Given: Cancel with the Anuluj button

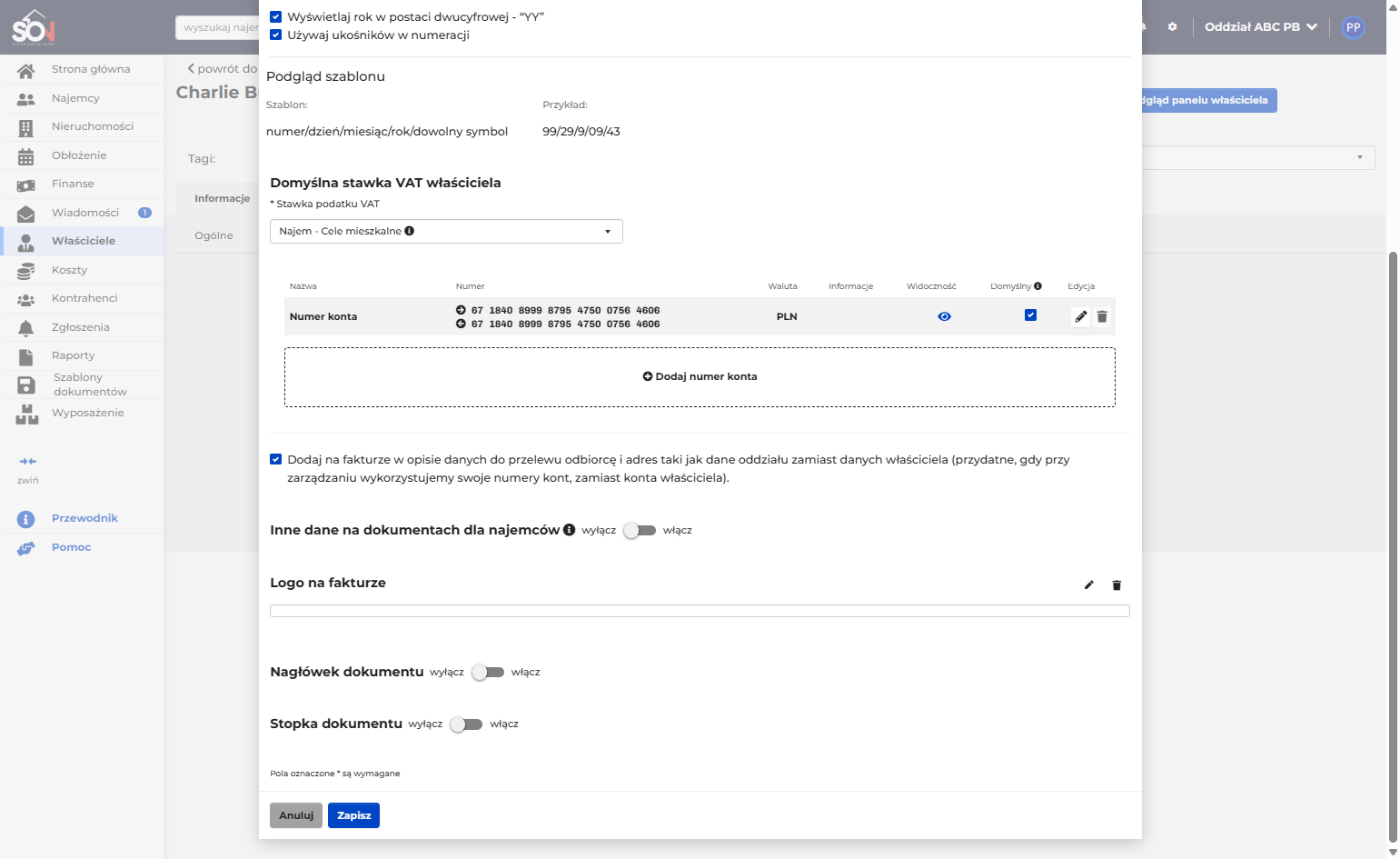Looking at the screenshot, I should [x=296, y=815].
